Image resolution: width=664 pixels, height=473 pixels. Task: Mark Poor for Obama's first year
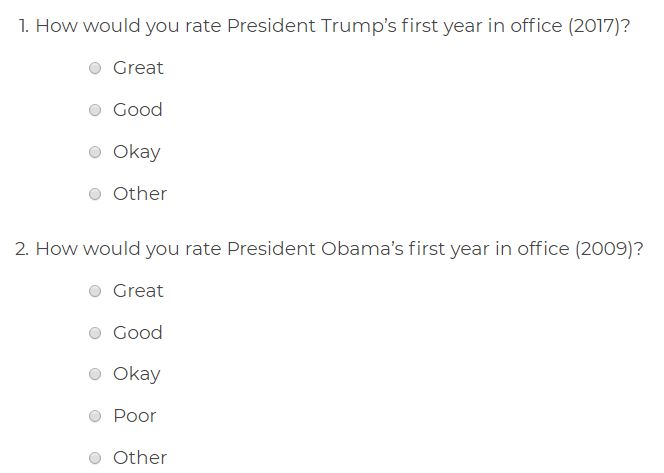pyautogui.click(x=95, y=416)
